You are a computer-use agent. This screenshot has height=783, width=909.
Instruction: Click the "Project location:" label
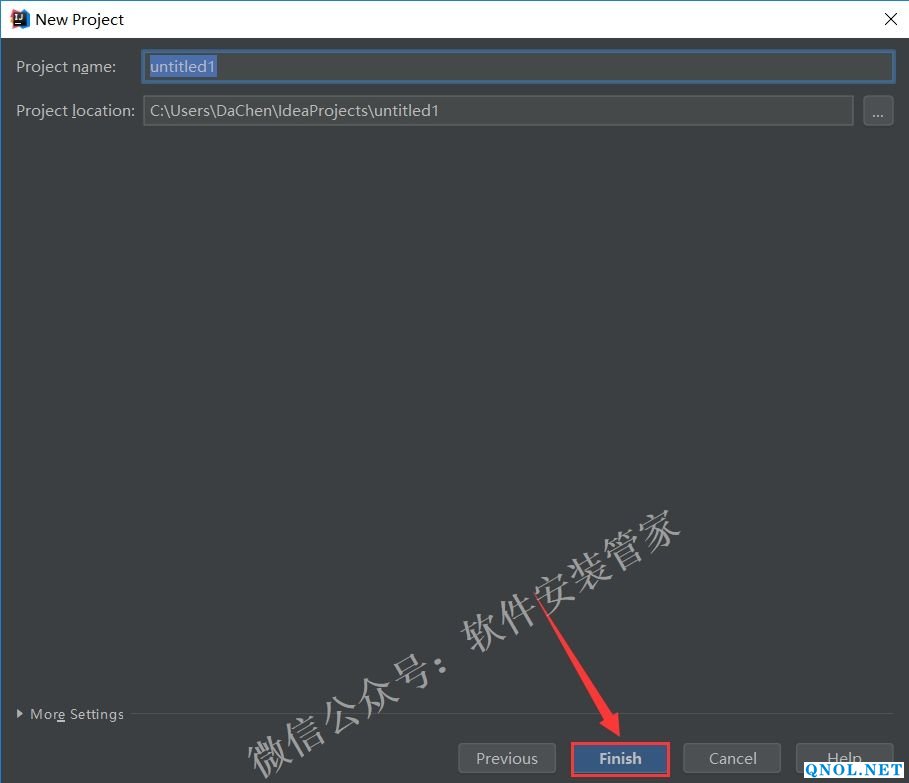(75, 111)
